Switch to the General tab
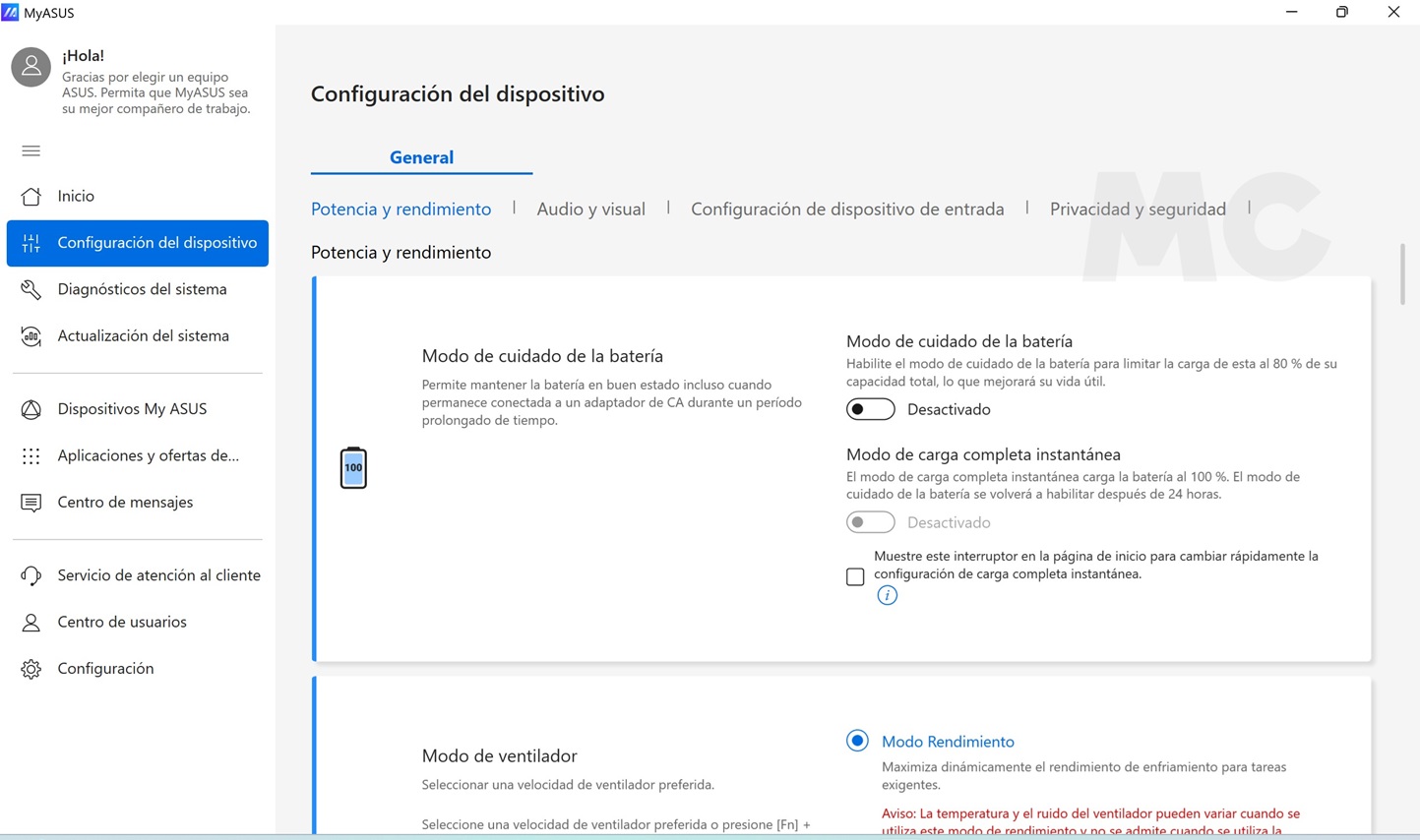The height and width of the screenshot is (840, 1420). pyautogui.click(x=421, y=157)
